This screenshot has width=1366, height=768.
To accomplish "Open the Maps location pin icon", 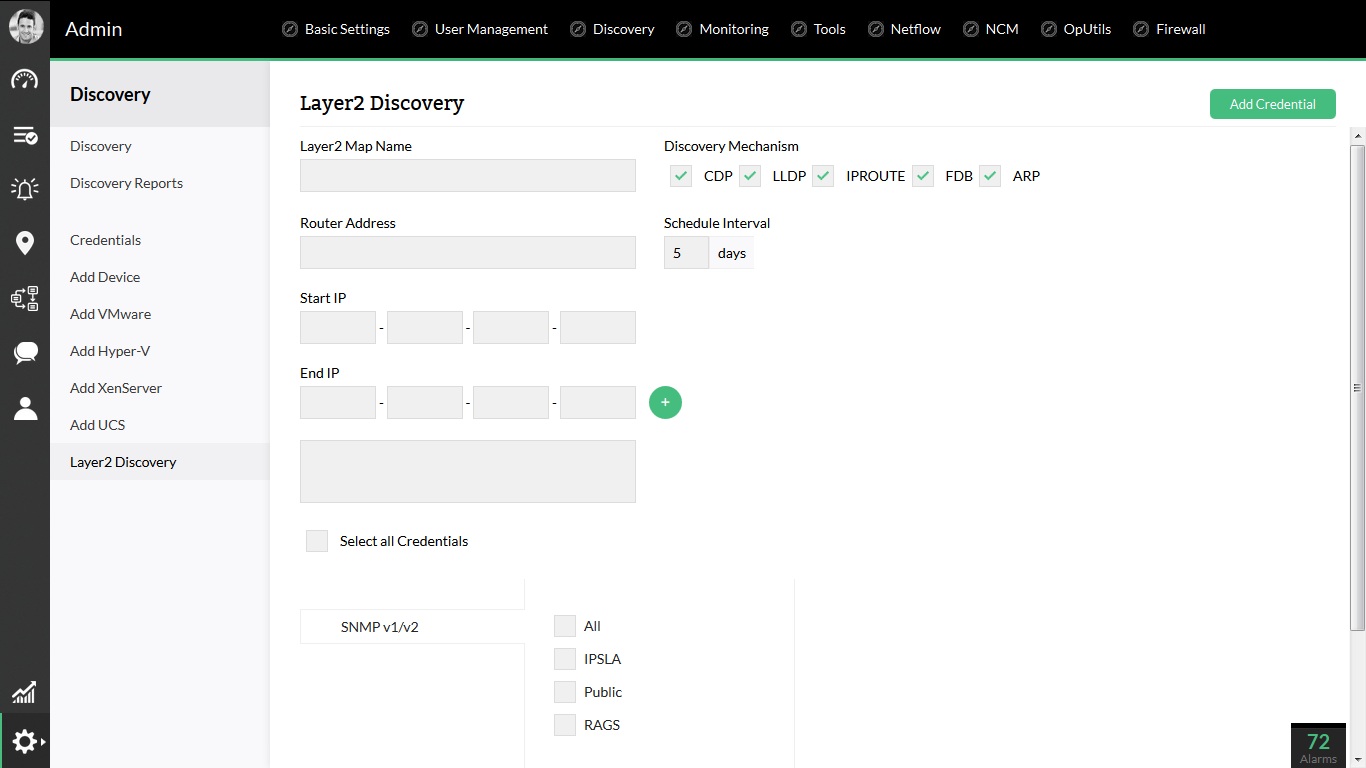I will [x=25, y=243].
